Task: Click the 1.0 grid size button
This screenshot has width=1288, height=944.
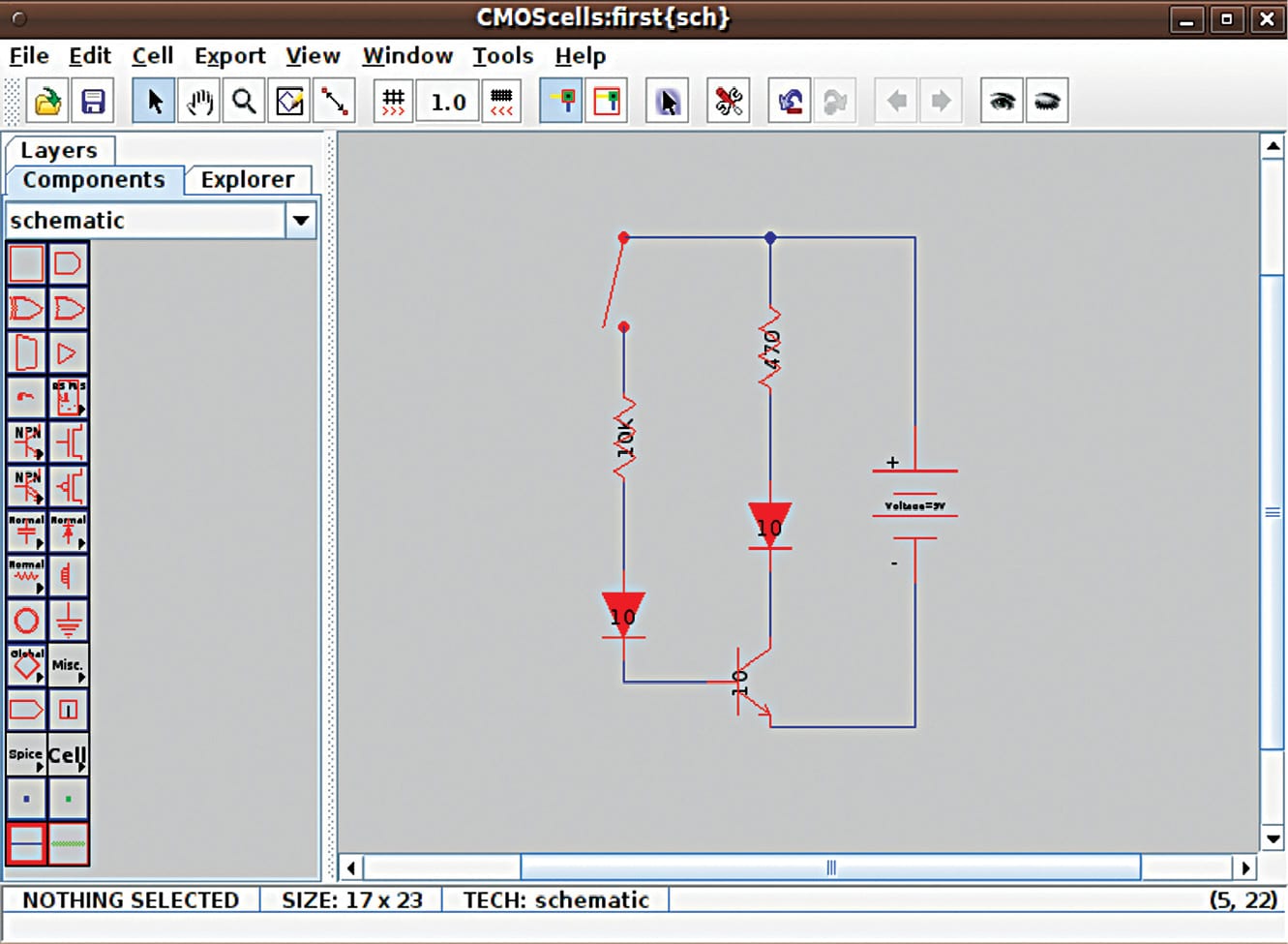Action: coord(448,102)
